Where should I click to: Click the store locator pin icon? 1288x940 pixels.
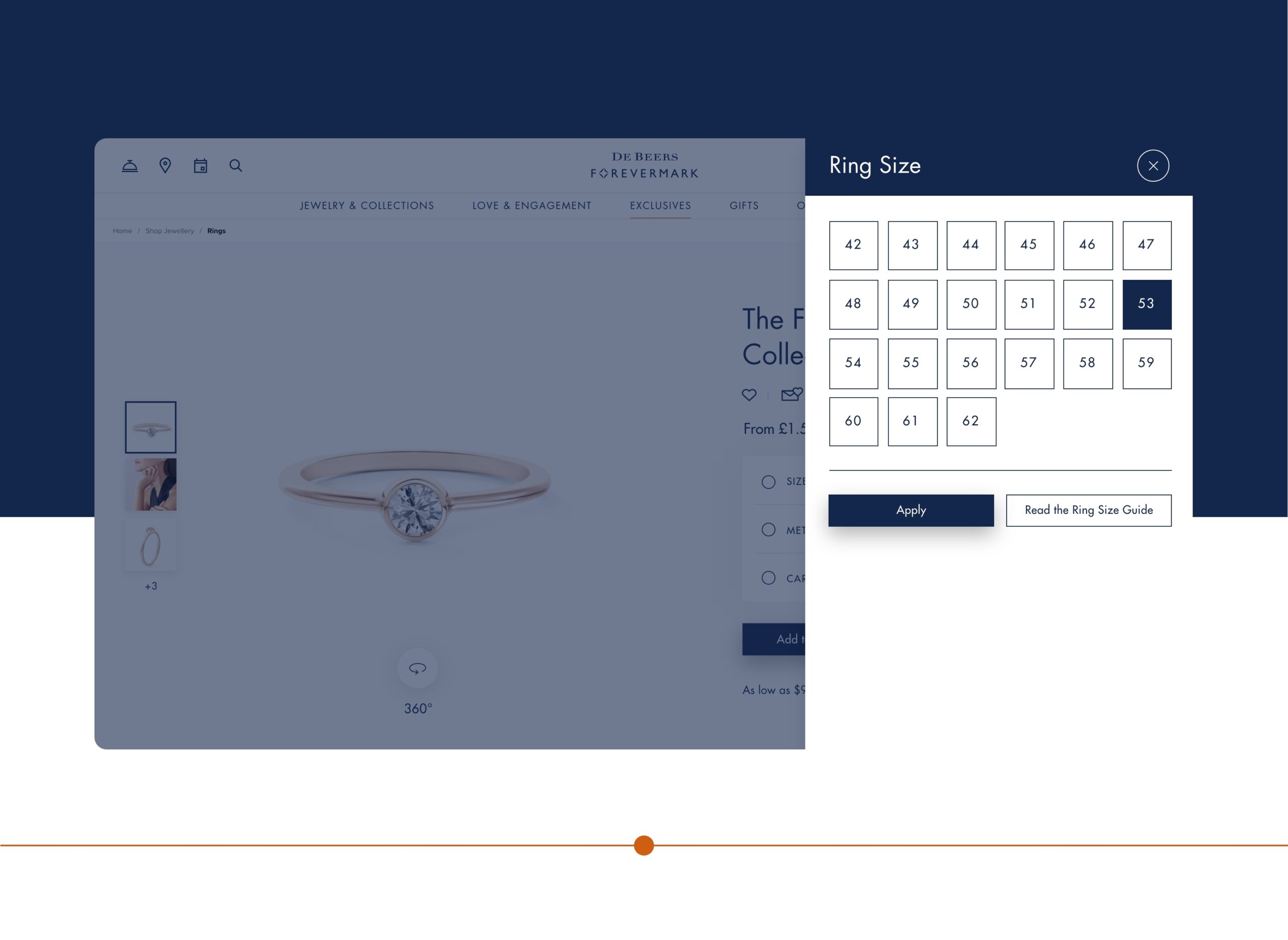point(165,165)
